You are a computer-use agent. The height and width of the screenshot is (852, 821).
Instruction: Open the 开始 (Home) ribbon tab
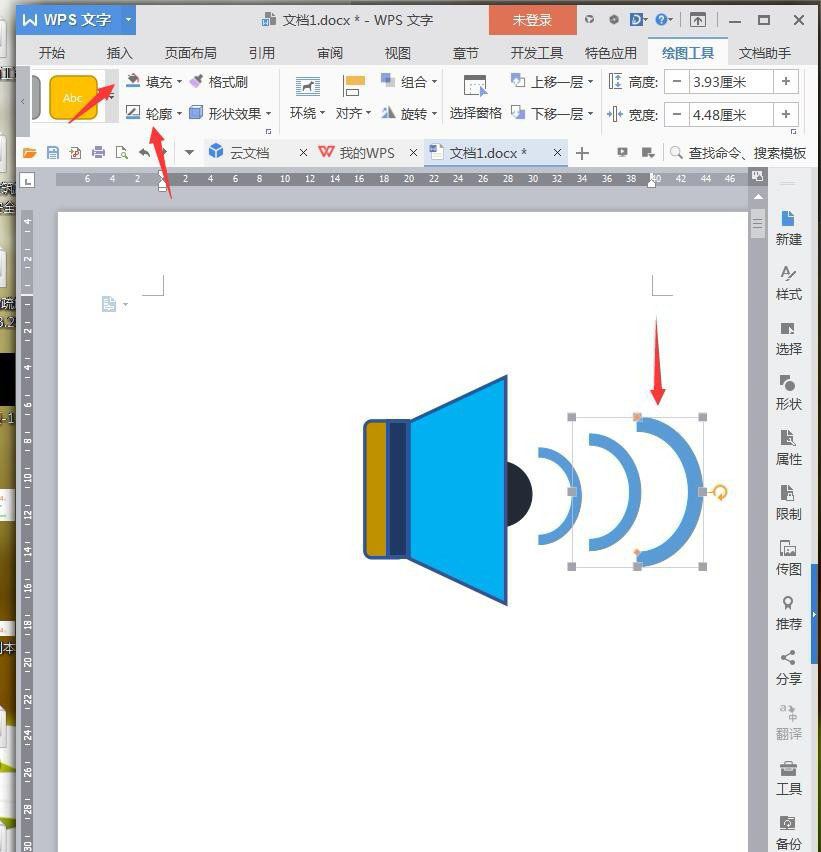coord(52,53)
